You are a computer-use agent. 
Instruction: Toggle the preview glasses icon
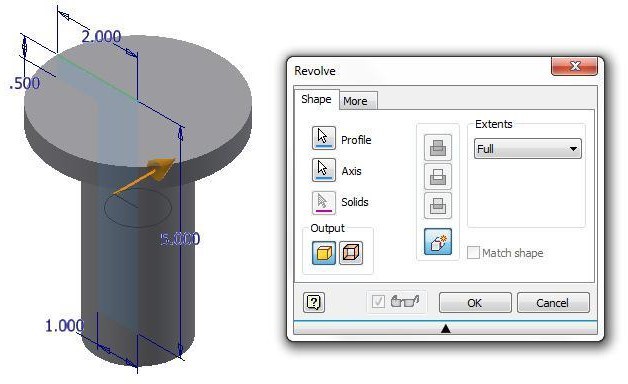pos(405,301)
